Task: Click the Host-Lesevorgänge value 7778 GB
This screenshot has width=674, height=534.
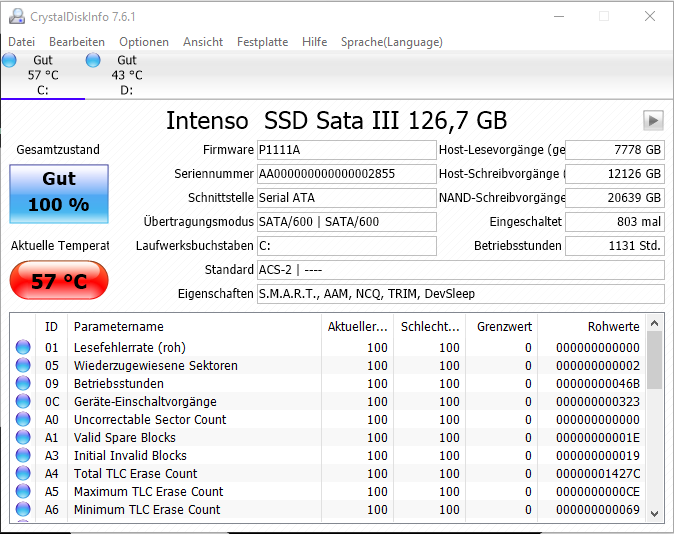Action: pos(615,150)
